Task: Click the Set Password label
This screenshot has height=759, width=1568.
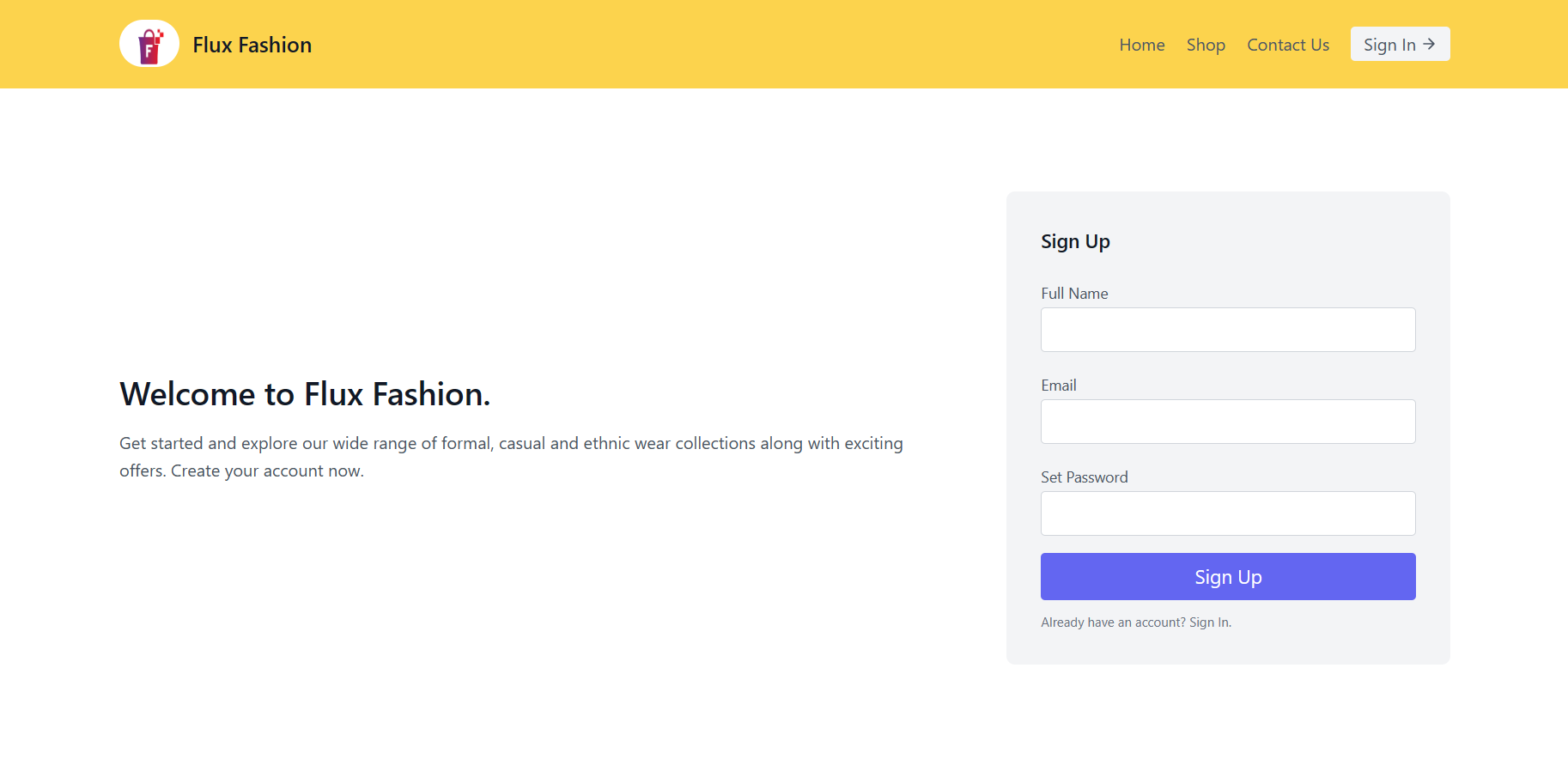Action: point(1084,477)
